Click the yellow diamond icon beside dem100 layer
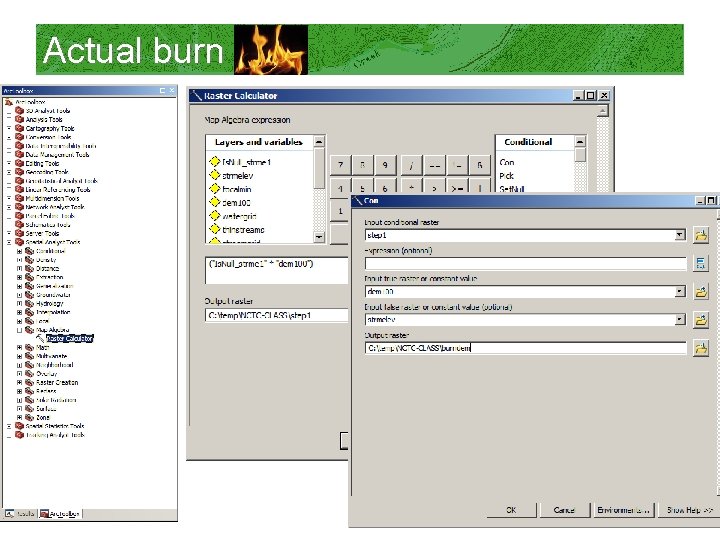This screenshot has width=720, height=540. pos(214,202)
